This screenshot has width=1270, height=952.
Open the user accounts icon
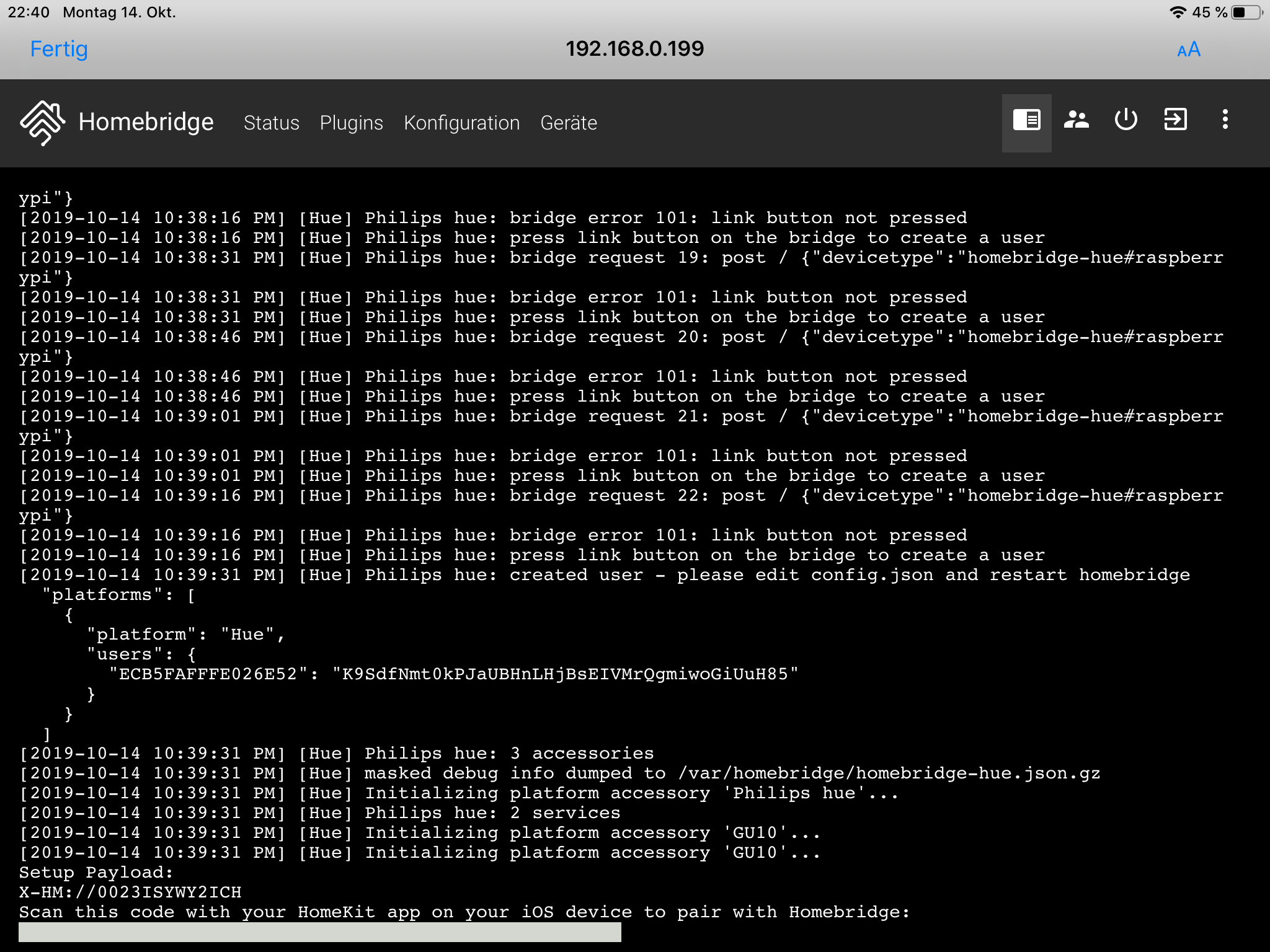pos(1076,120)
